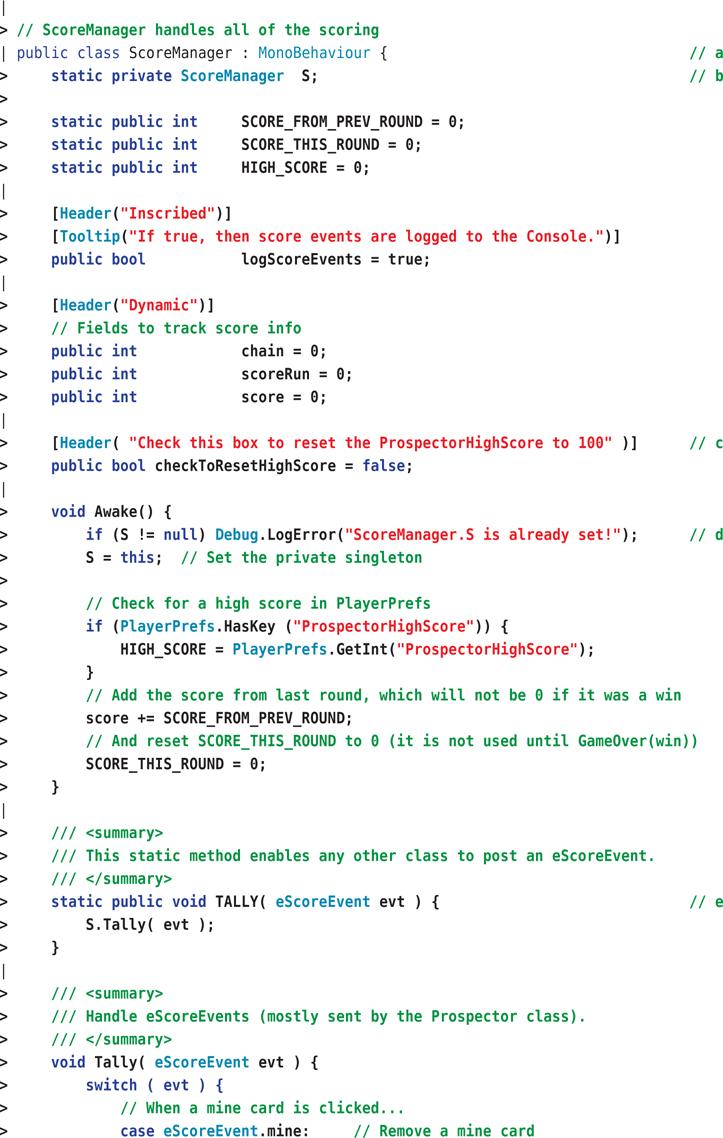
Task: Click the class name "ScoreManager" in the class declaration
Action: (181, 53)
